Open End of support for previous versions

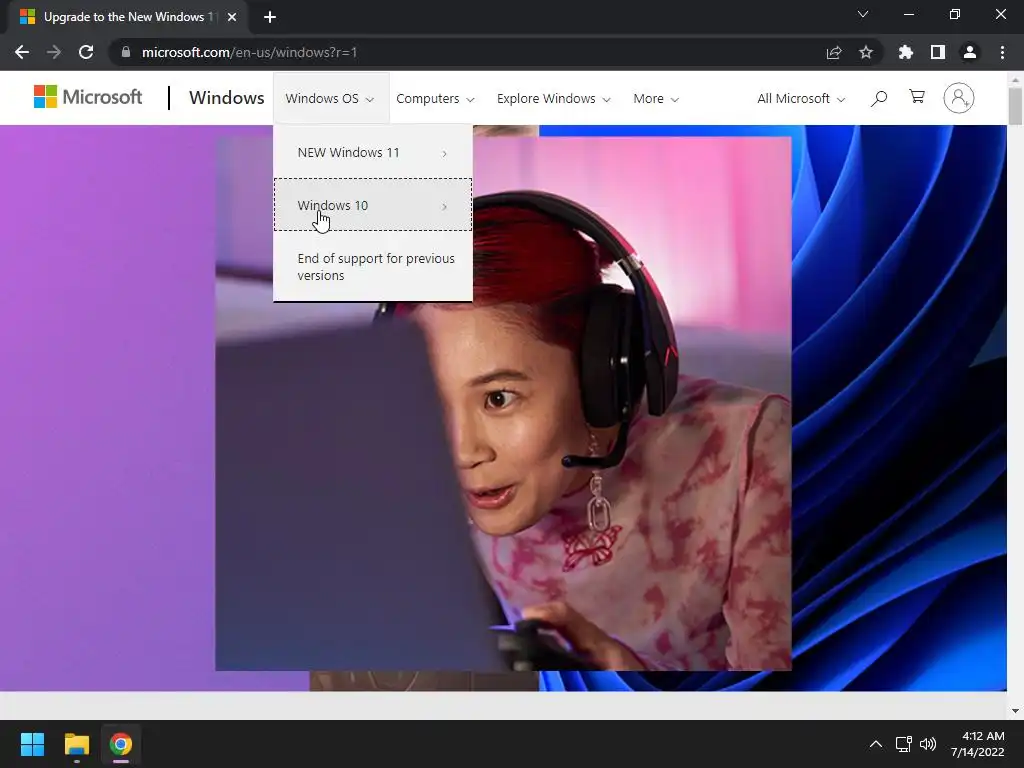pyautogui.click(x=373, y=266)
